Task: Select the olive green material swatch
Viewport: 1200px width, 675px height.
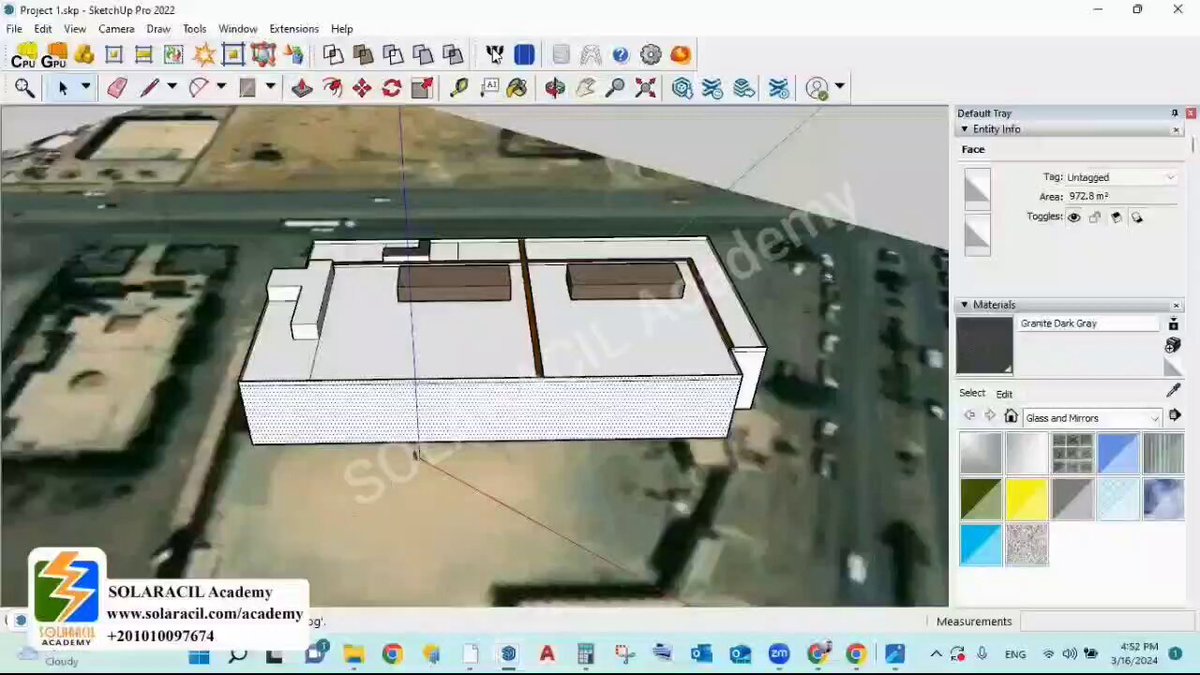Action: [981, 499]
